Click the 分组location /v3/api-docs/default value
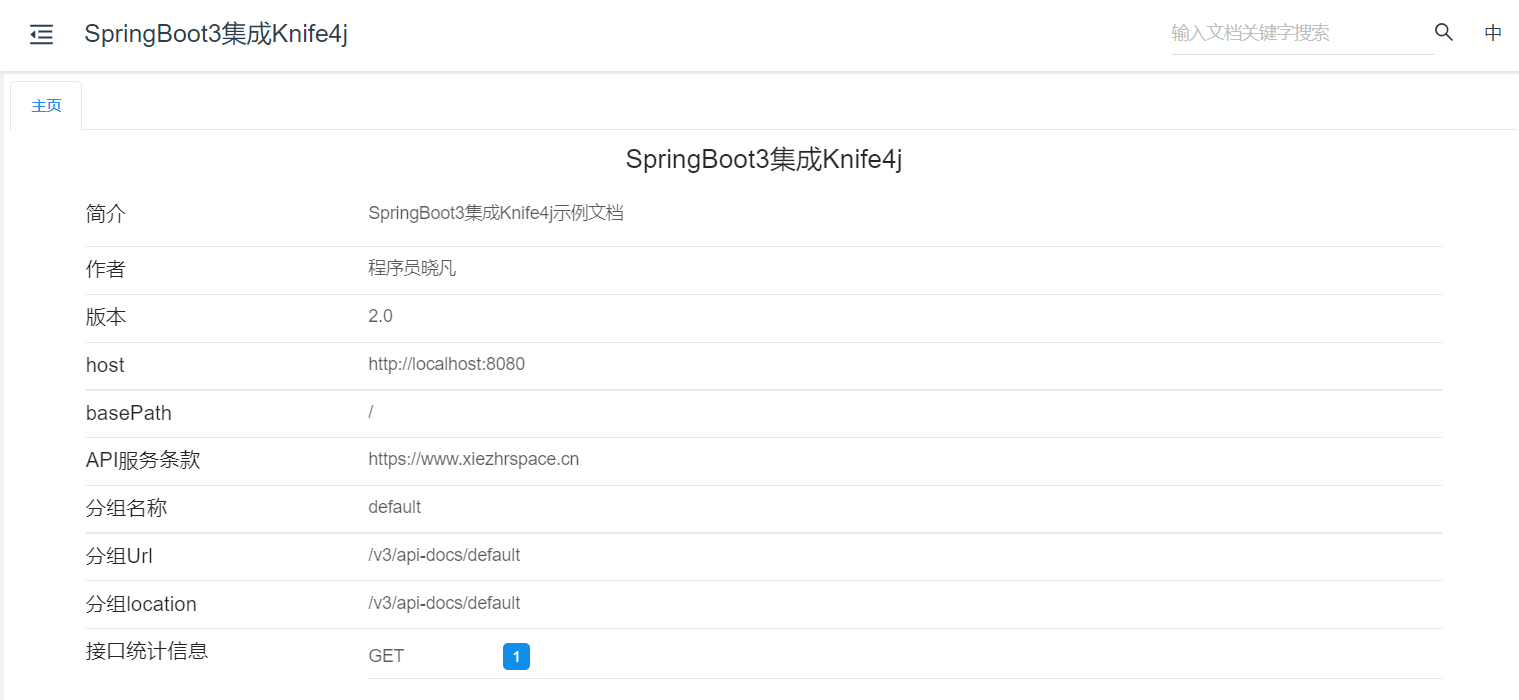This screenshot has height=700, width=1519. pos(444,603)
